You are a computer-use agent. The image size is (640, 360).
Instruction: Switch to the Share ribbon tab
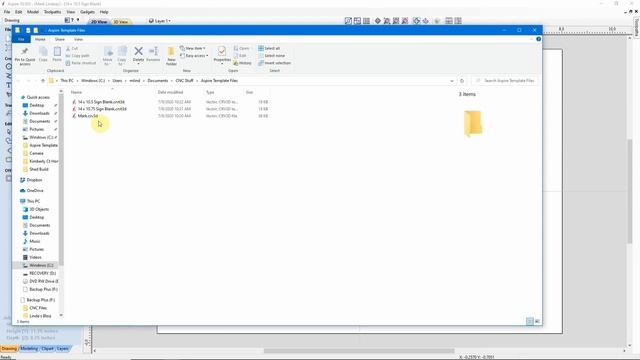pos(60,39)
